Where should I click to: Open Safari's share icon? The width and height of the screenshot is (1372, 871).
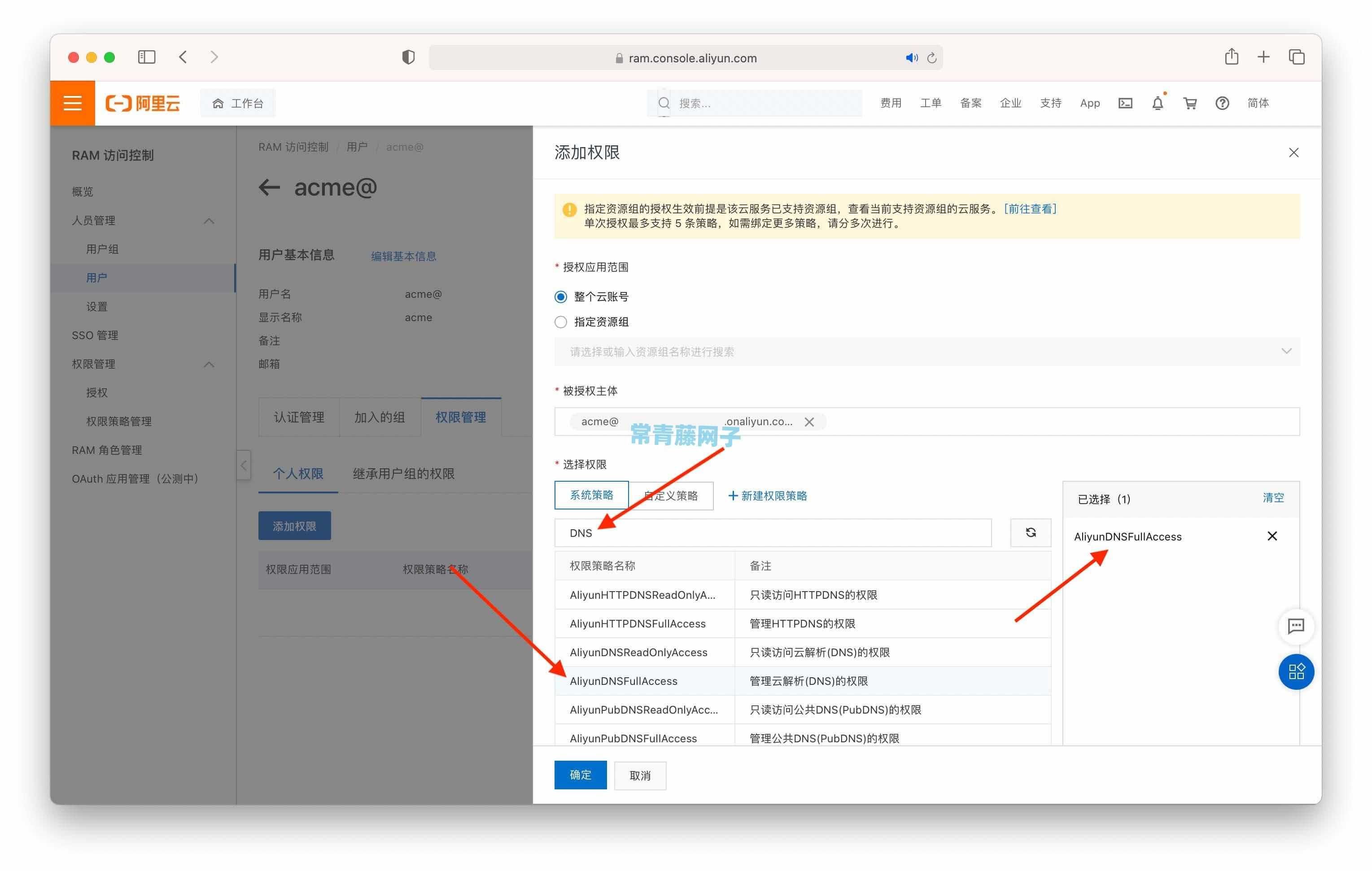pos(1231,57)
